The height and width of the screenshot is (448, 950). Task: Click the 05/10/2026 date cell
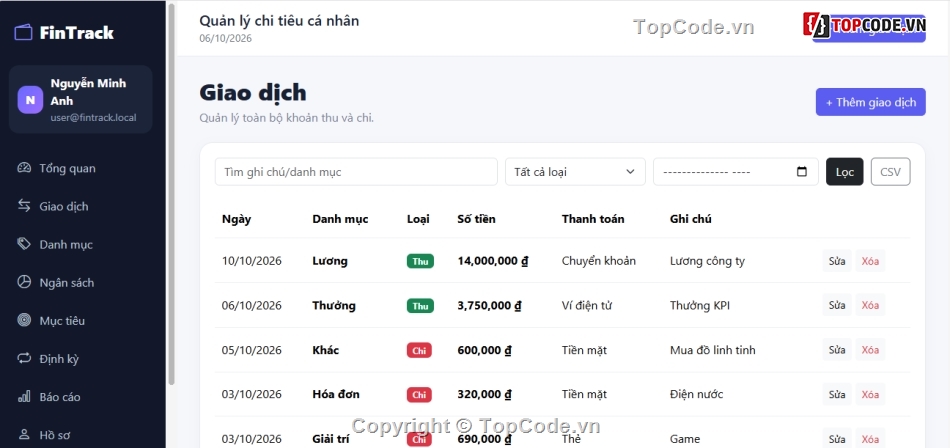point(252,350)
